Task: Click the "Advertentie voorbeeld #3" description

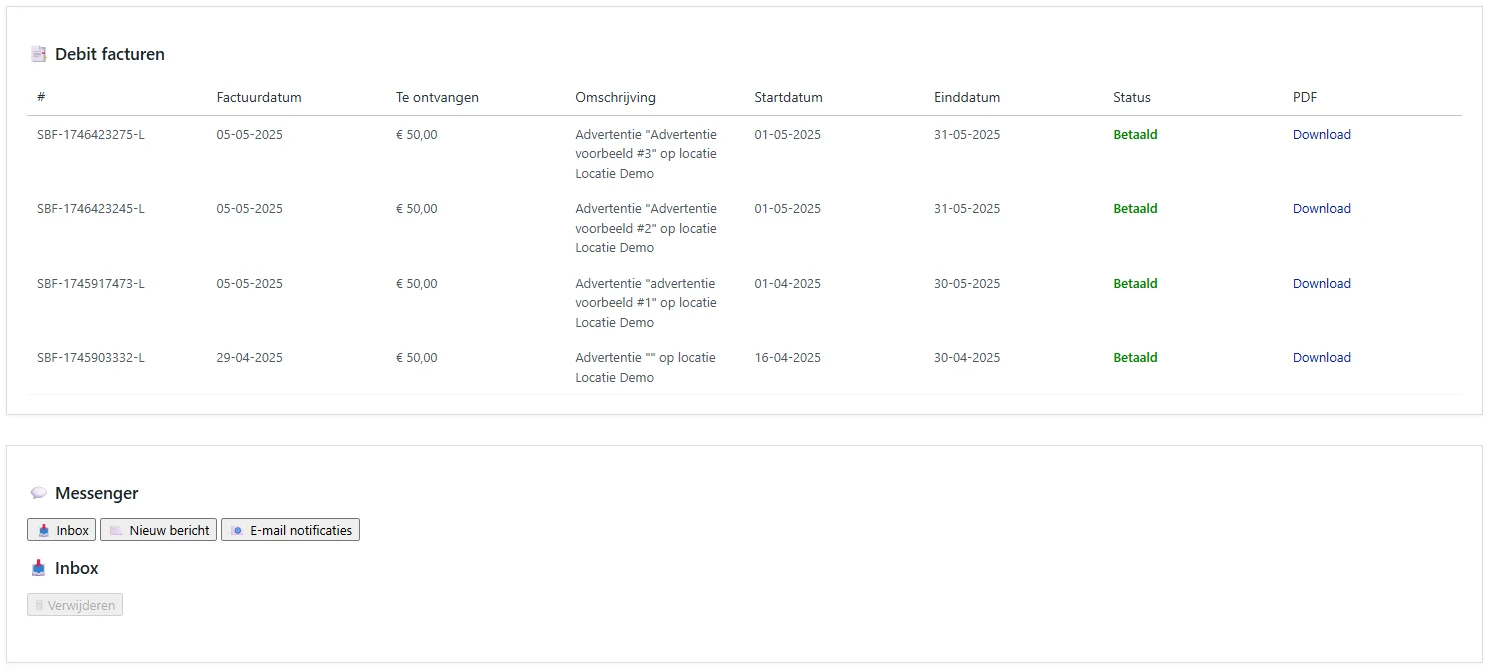Action: [x=645, y=154]
